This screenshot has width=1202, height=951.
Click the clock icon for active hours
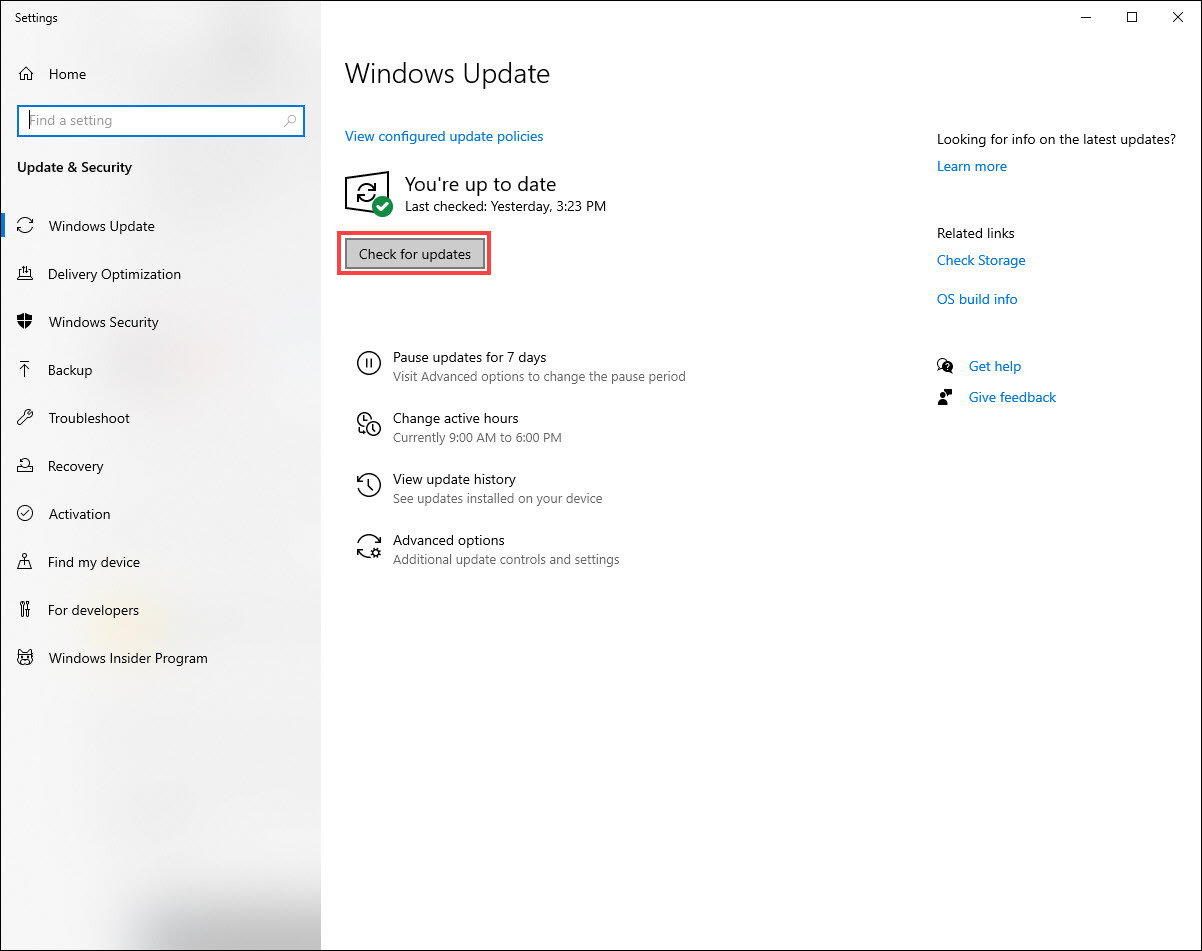click(x=369, y=424)
